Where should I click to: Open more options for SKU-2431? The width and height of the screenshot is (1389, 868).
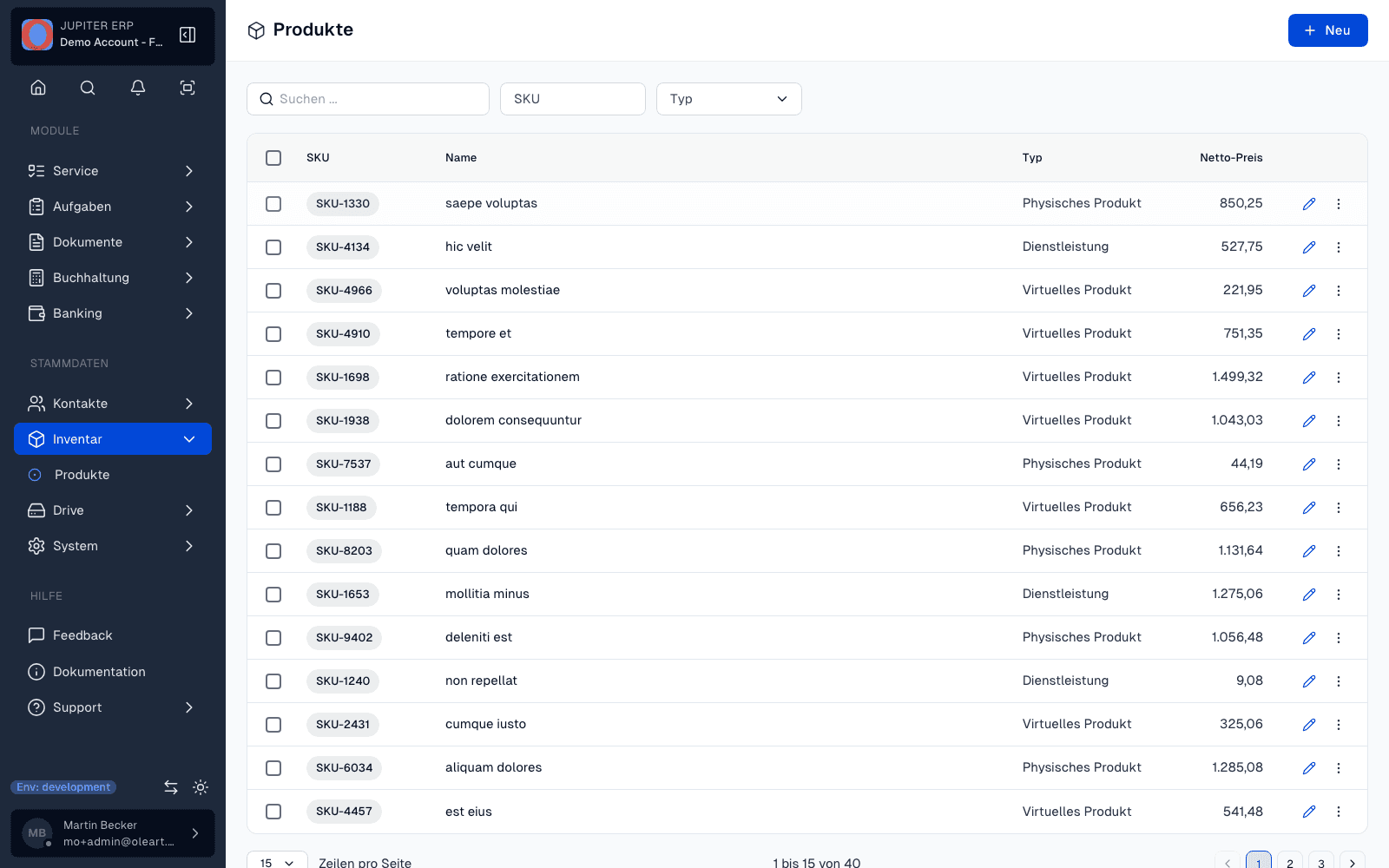click(x=1339, y=725)
